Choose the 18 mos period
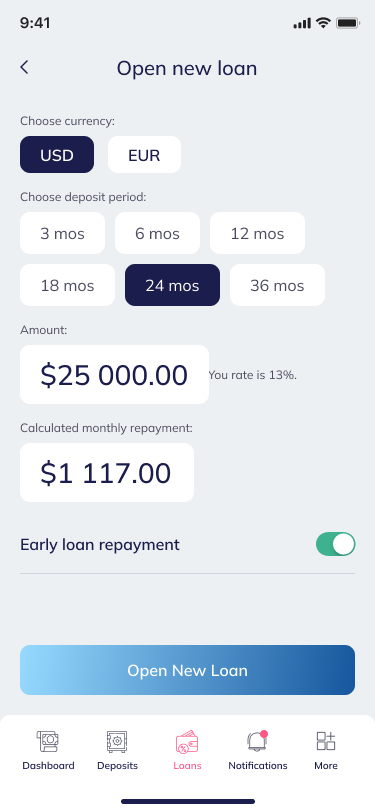375x812 pixels. [x=67, y=285]
